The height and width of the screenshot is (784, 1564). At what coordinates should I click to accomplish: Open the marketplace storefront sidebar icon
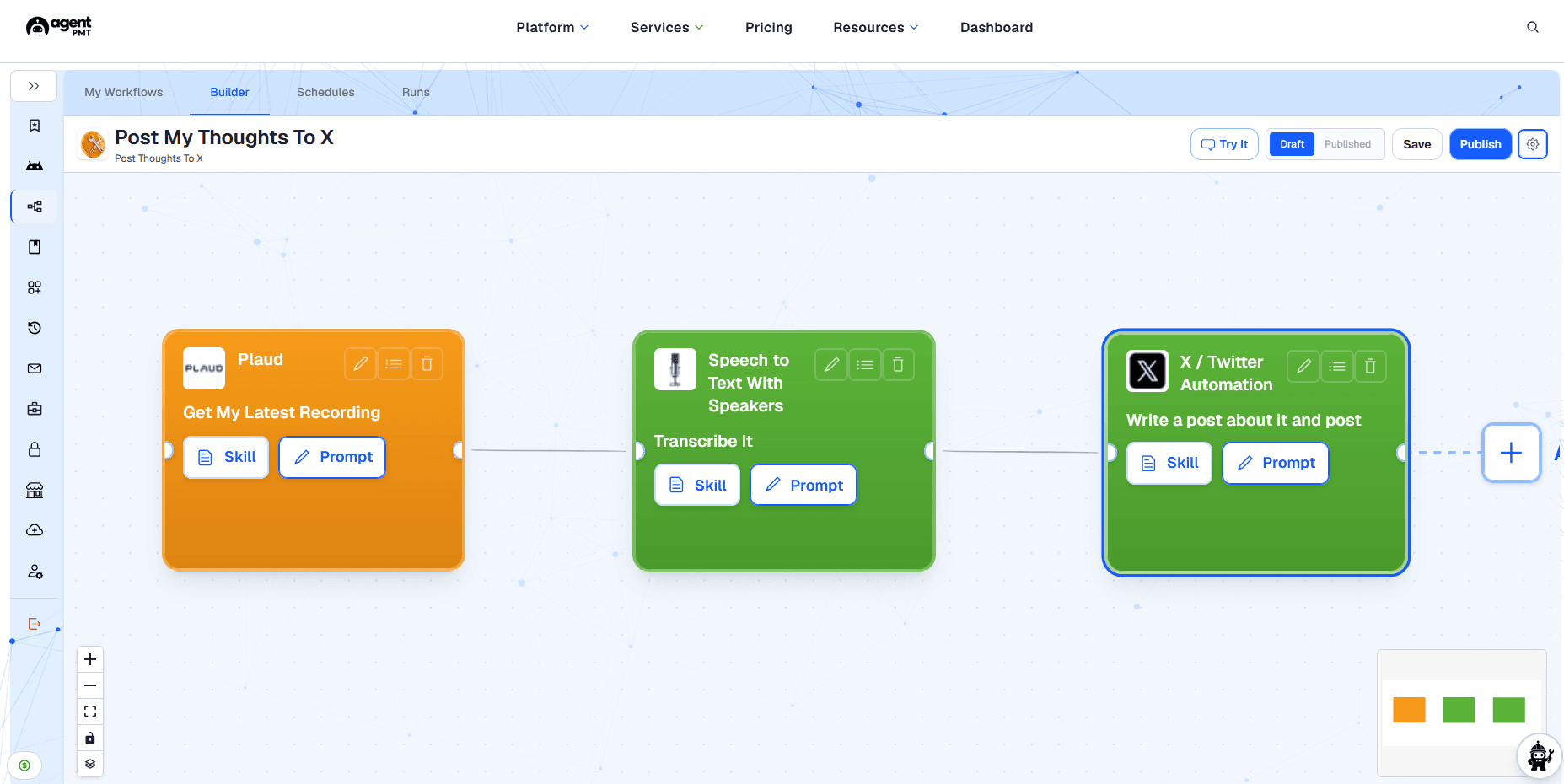pos(35,490)
